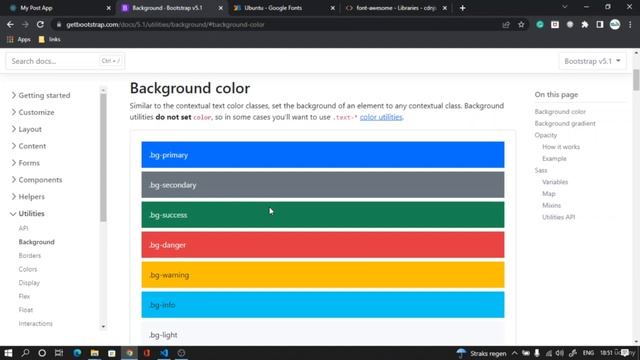
Task: Open the links bookmark folder
Action: coord(49,40)
